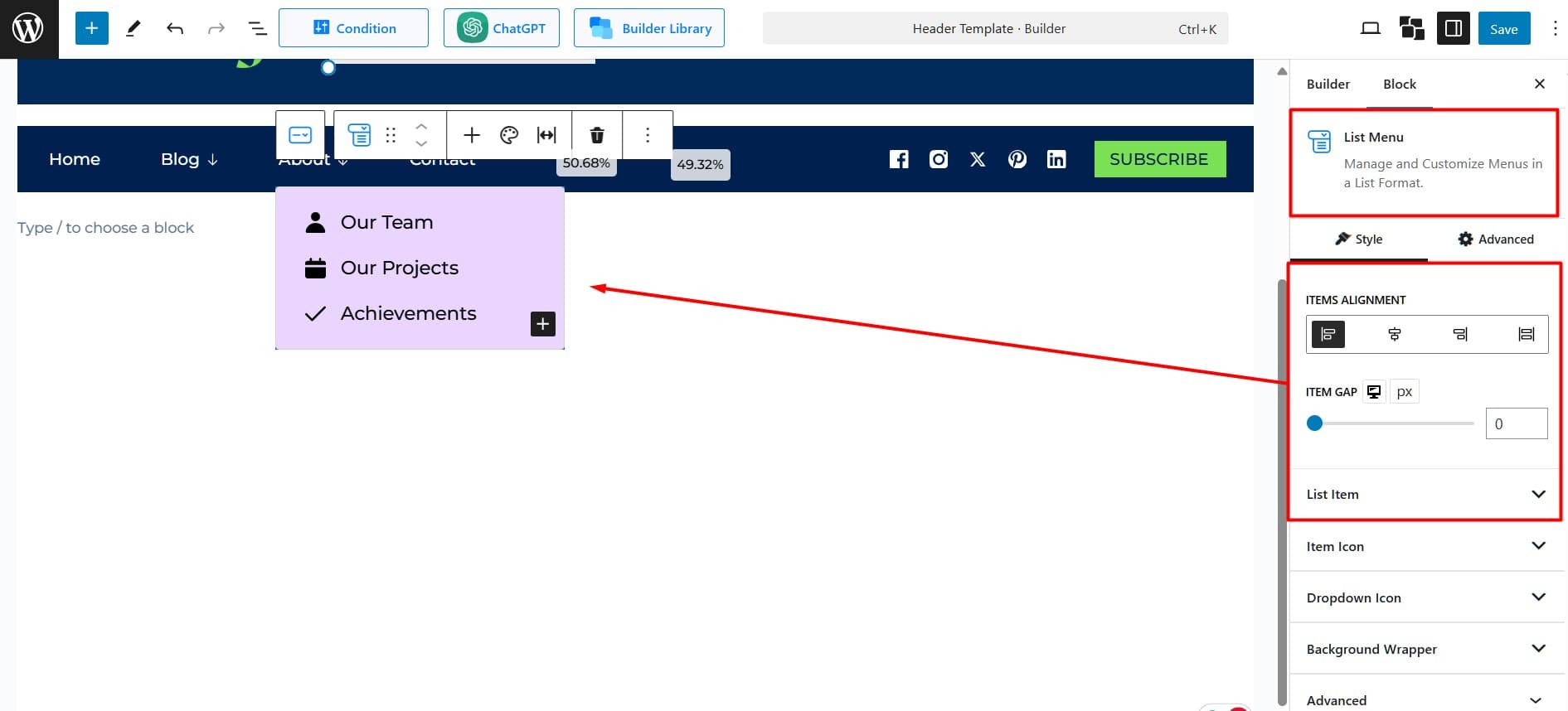The width and height of the screenshot is (1568, 711).
Task: Switch to the Builder tab
Action: [1328, 85]
